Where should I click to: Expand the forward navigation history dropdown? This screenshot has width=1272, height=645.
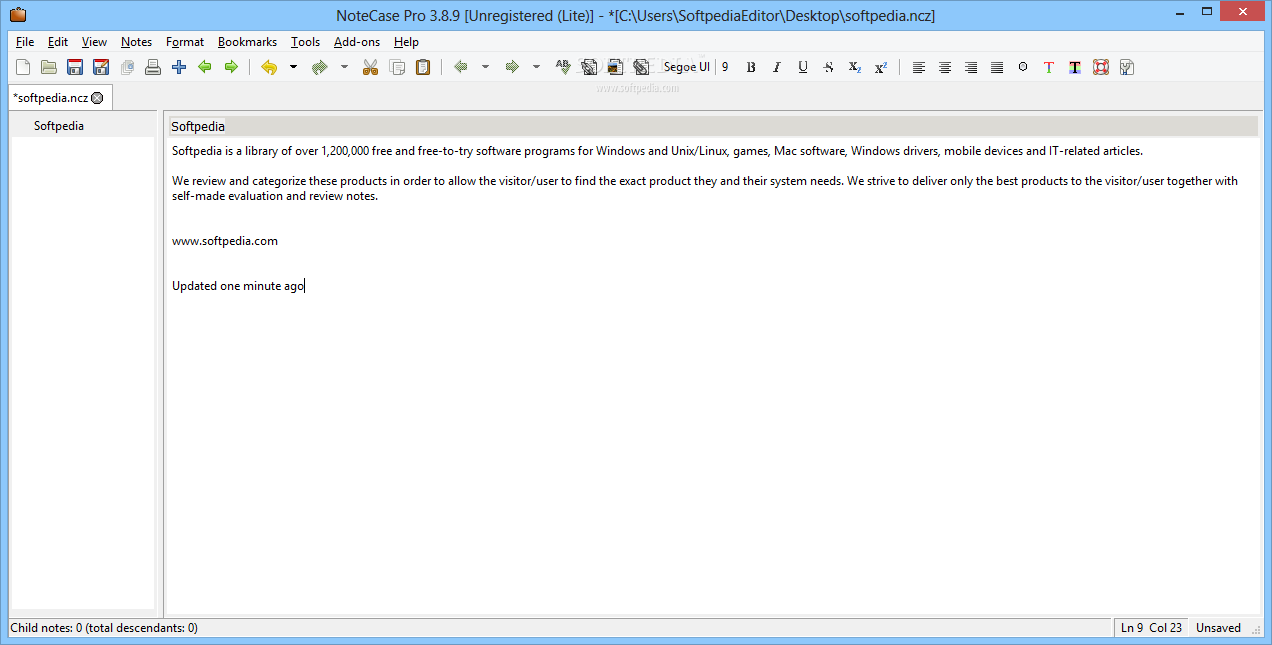(x=536, y=67)
